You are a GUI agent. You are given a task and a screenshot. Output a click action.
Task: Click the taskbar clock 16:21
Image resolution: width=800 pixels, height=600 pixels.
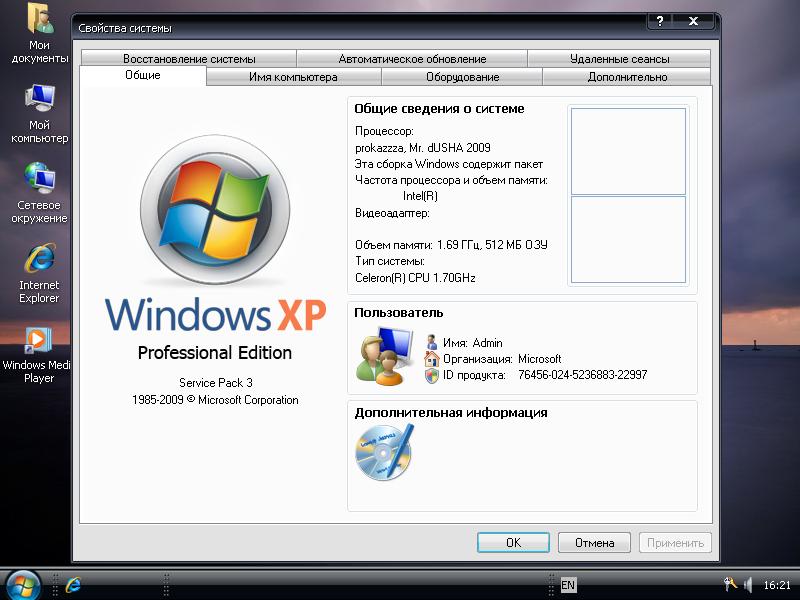pyautogui.click(x=777, y=585)
